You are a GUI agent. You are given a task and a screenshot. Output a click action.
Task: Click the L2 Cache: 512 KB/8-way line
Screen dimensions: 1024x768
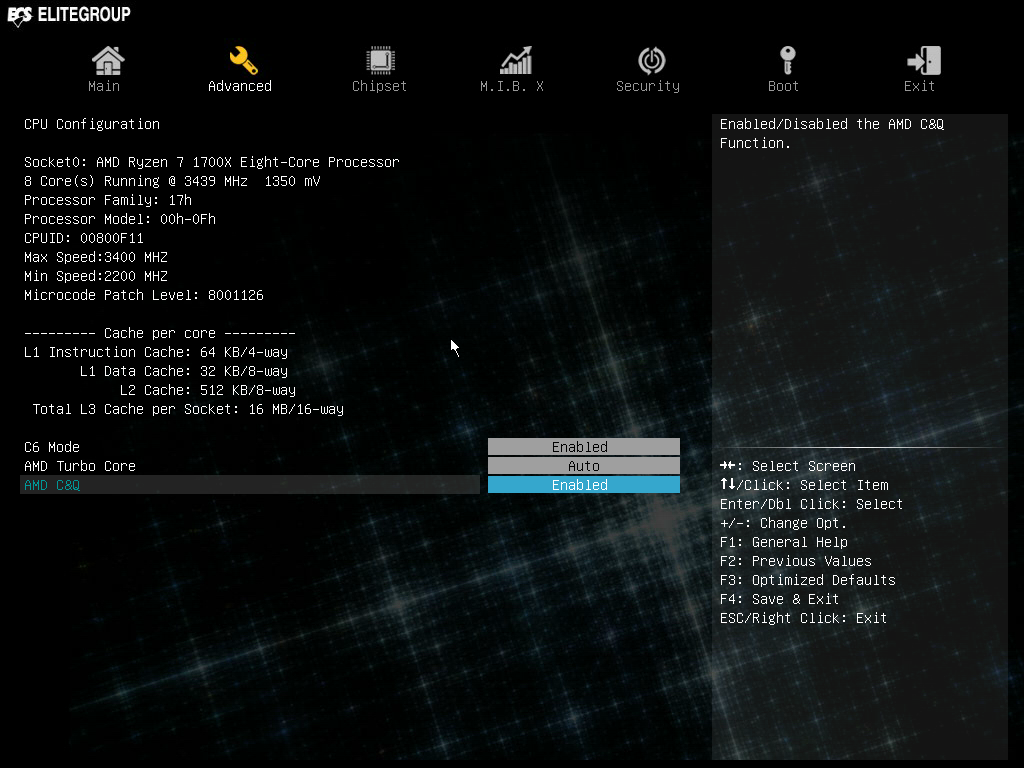pos(208,390)
